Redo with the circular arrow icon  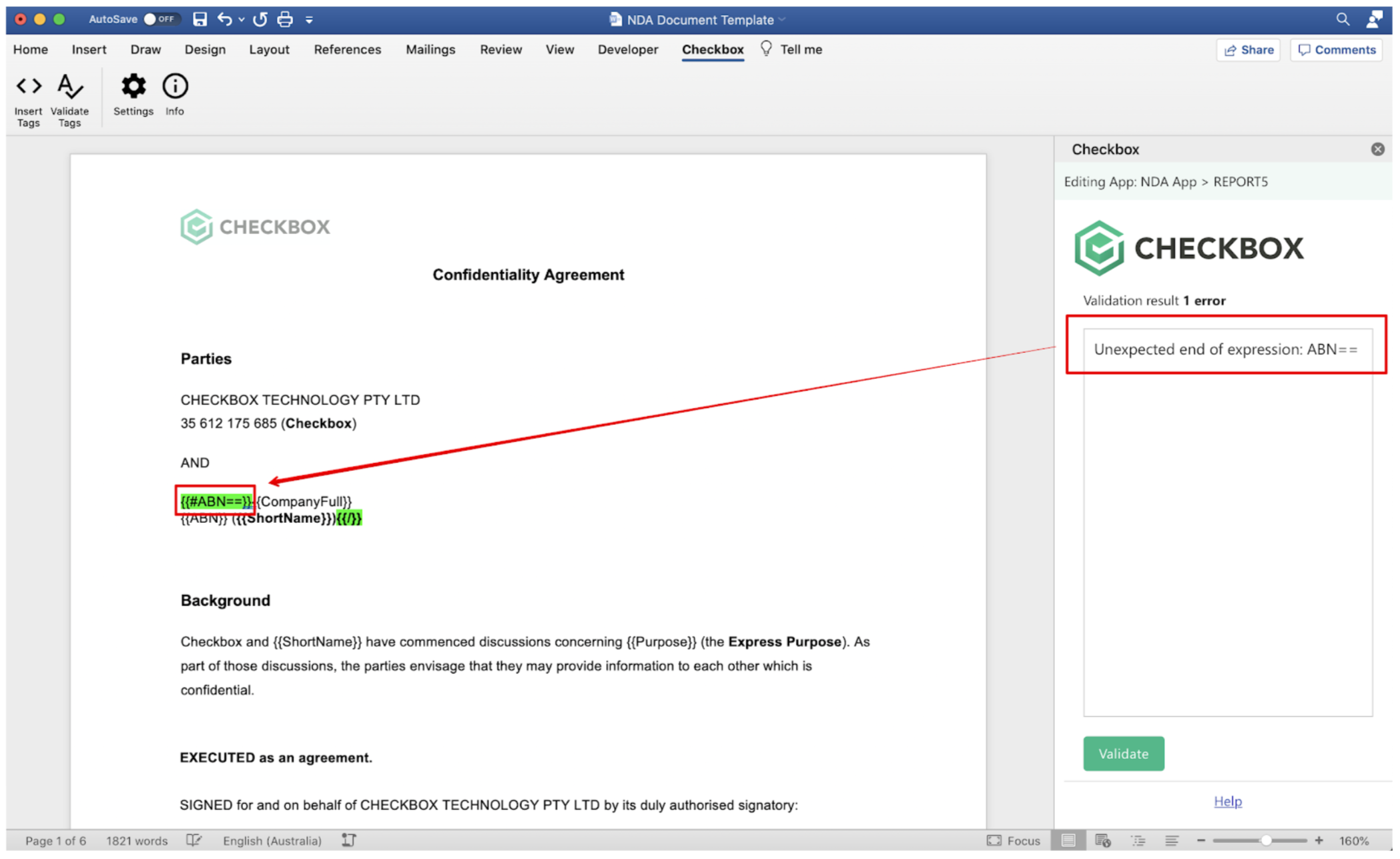(260, 19)
